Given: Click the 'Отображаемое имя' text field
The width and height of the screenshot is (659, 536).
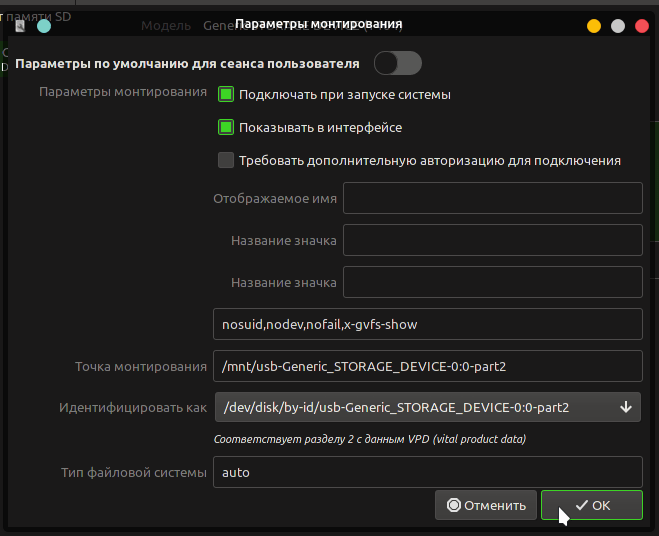Looking at the screenshot, I should (x=492, y=198).
